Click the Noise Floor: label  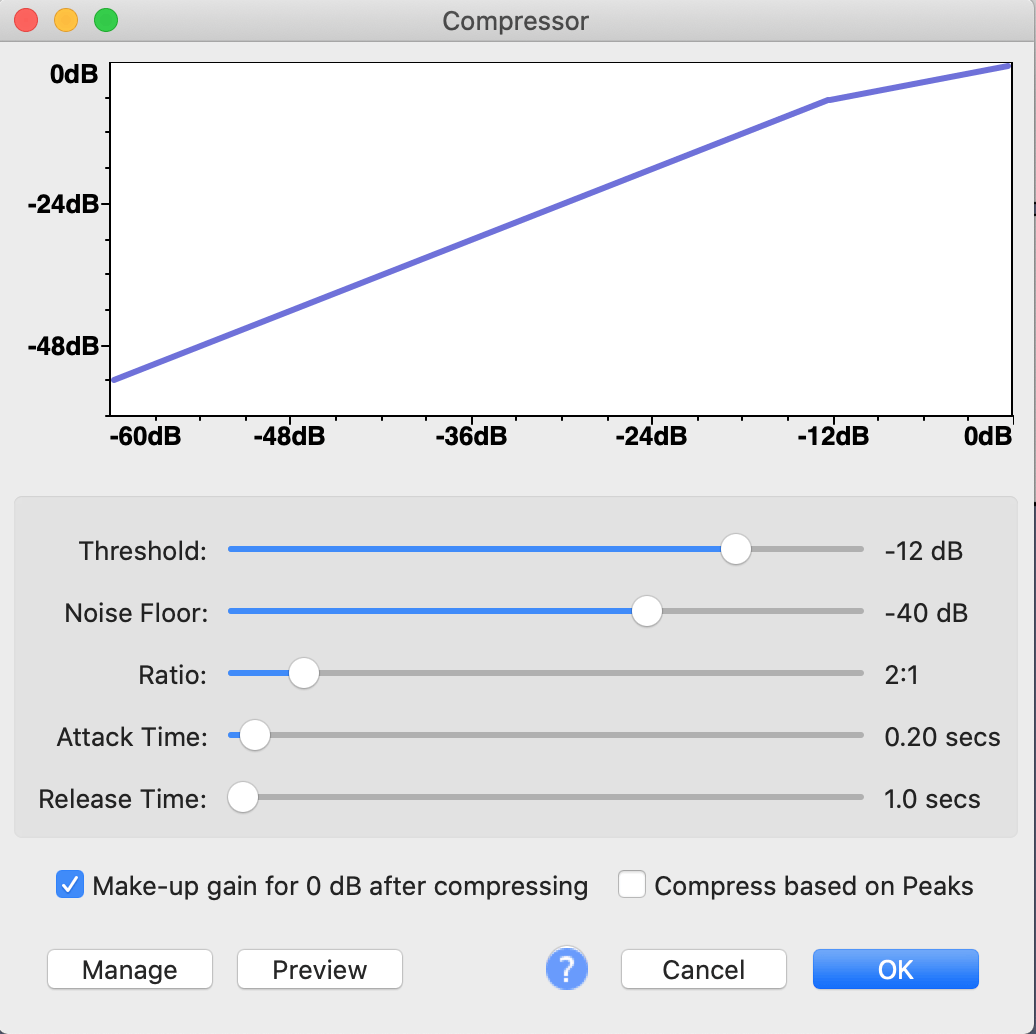click(x=136, y=613)
